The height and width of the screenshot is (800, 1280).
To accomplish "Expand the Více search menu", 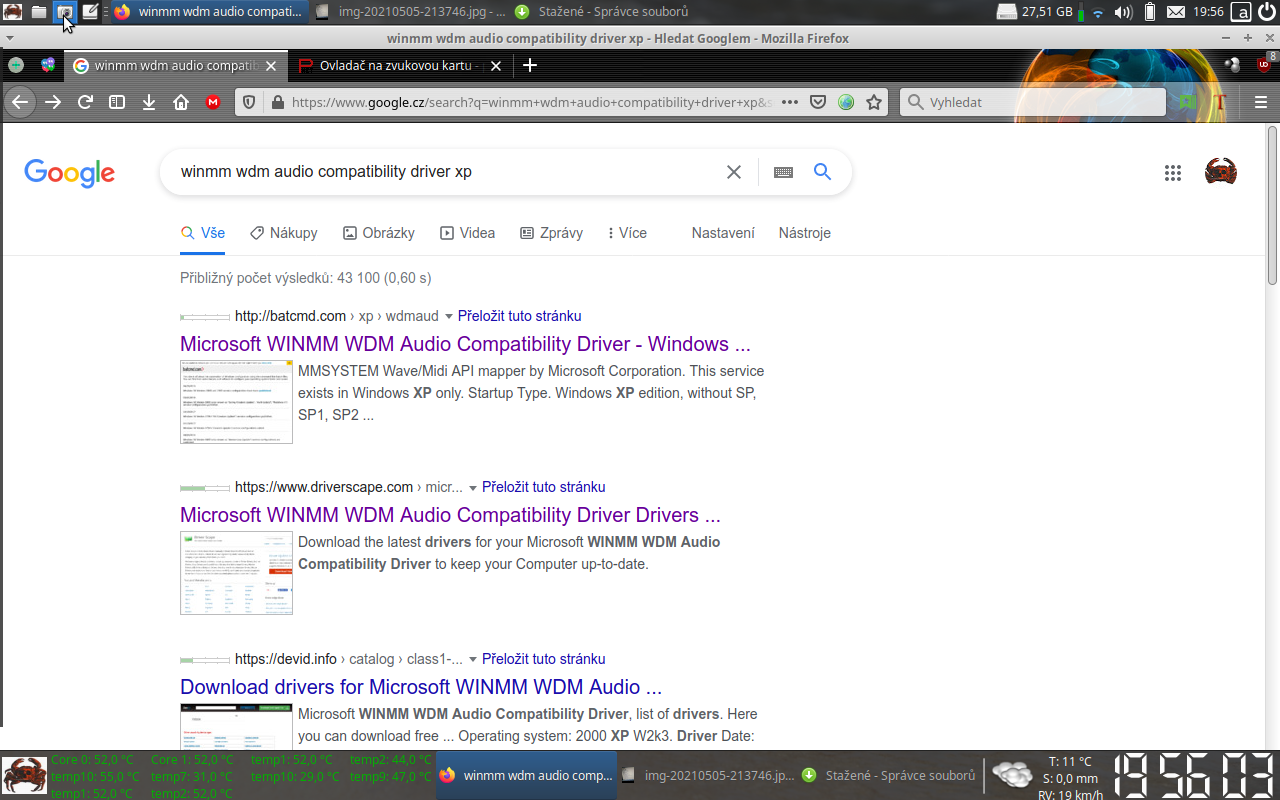I will [627, 233].
